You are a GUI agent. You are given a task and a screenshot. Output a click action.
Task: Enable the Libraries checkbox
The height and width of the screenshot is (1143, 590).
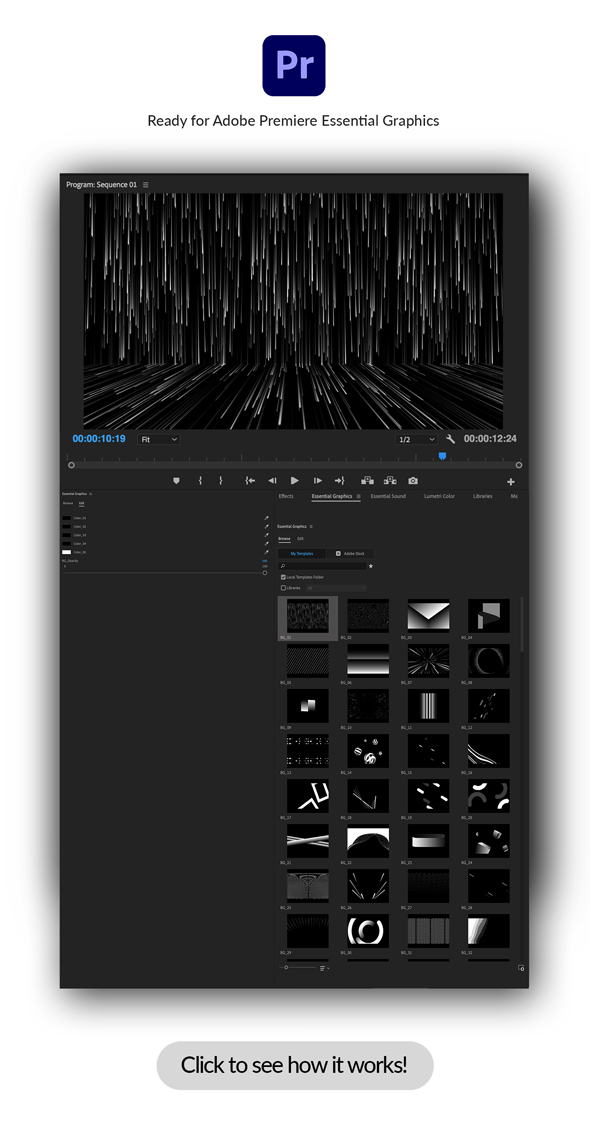pos(283,588)
